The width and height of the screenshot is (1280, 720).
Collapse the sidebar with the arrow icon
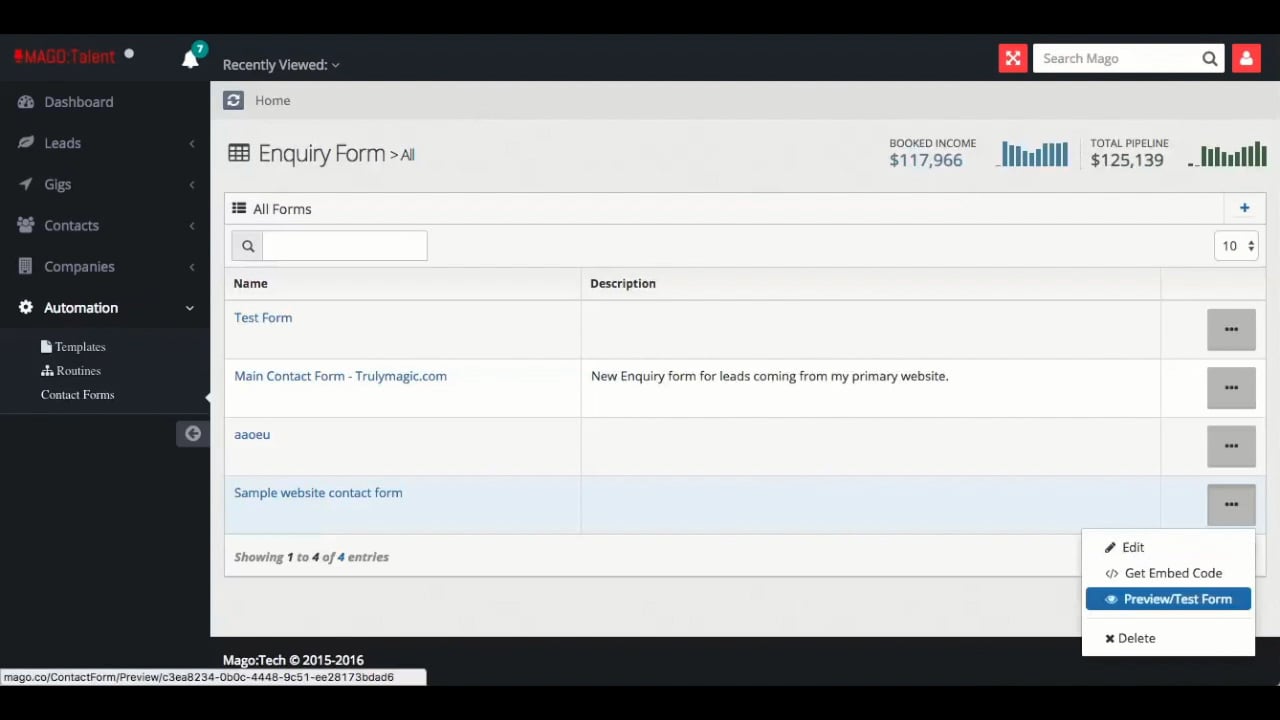[193, 433]
